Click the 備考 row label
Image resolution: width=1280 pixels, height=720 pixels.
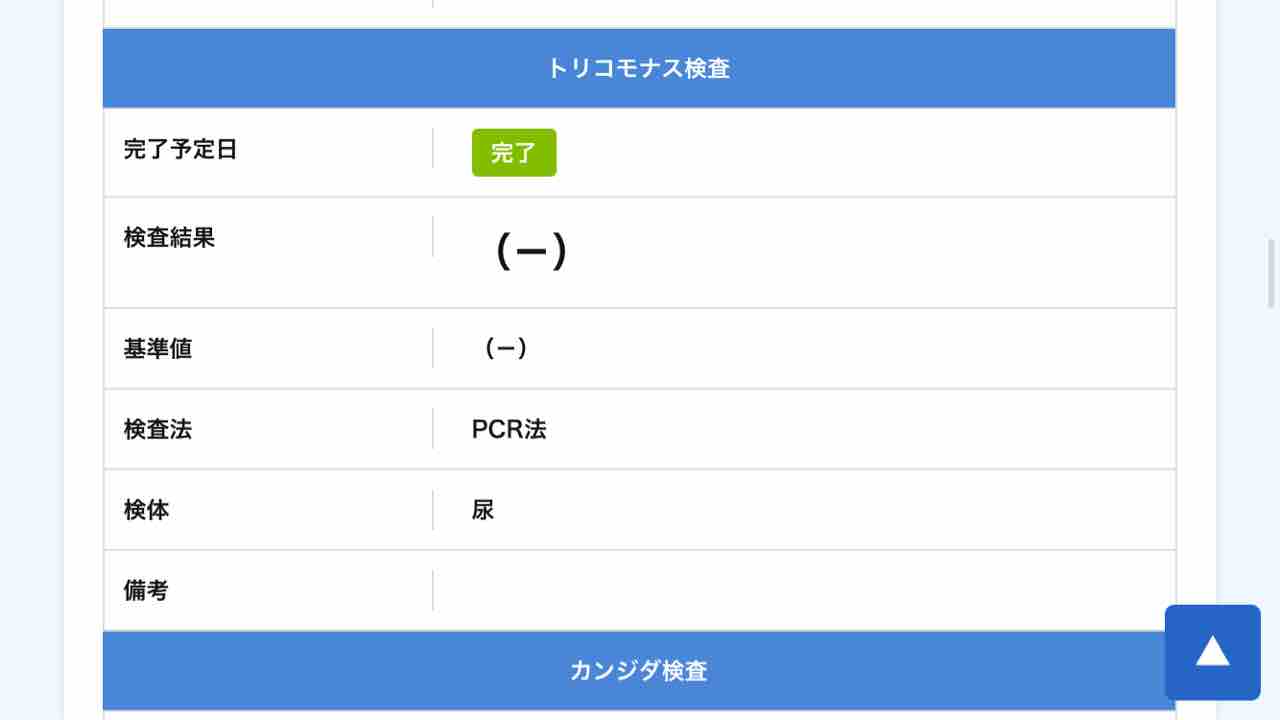pos(146,591)
